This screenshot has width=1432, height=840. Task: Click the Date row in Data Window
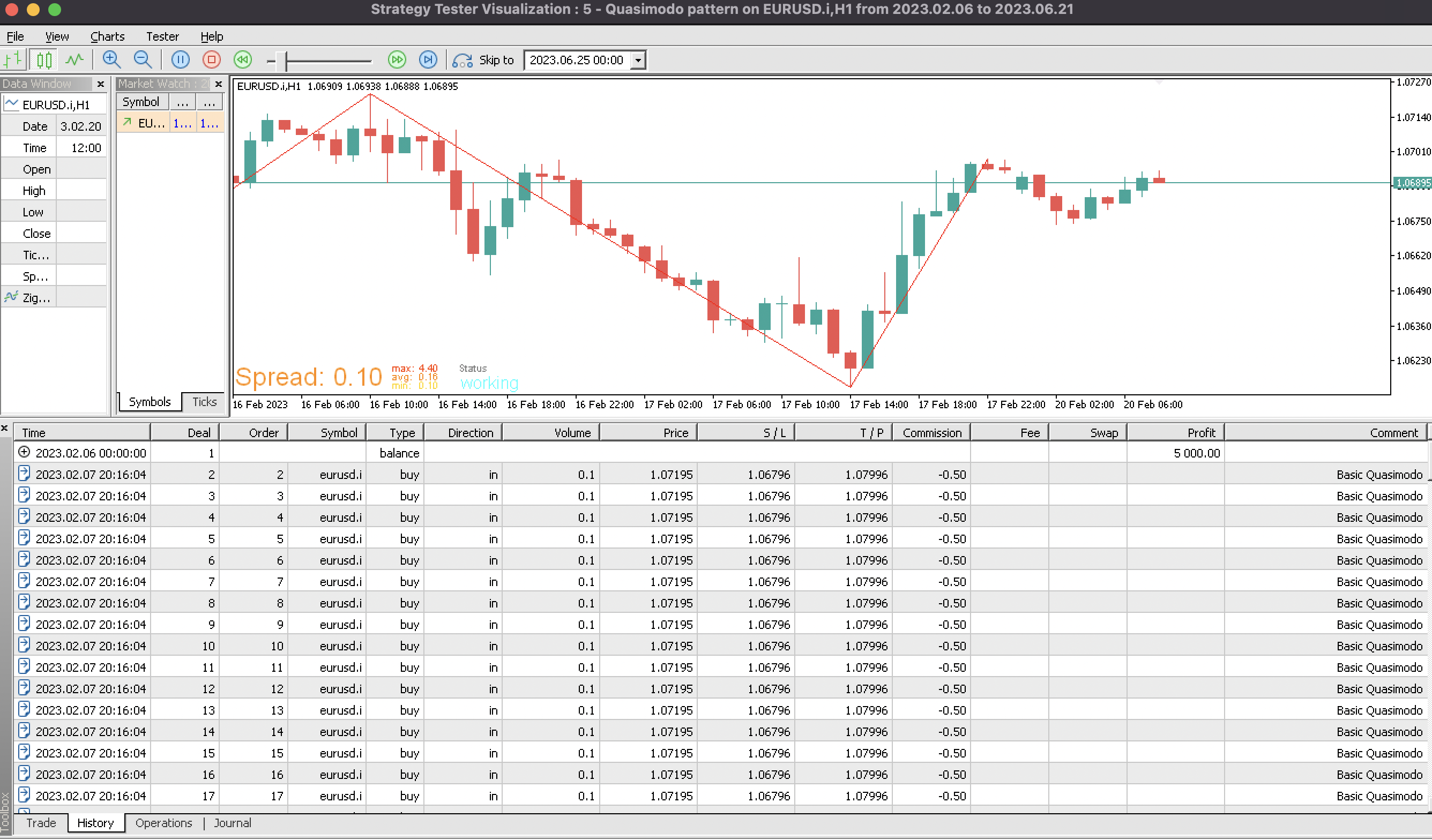[54, 126]
